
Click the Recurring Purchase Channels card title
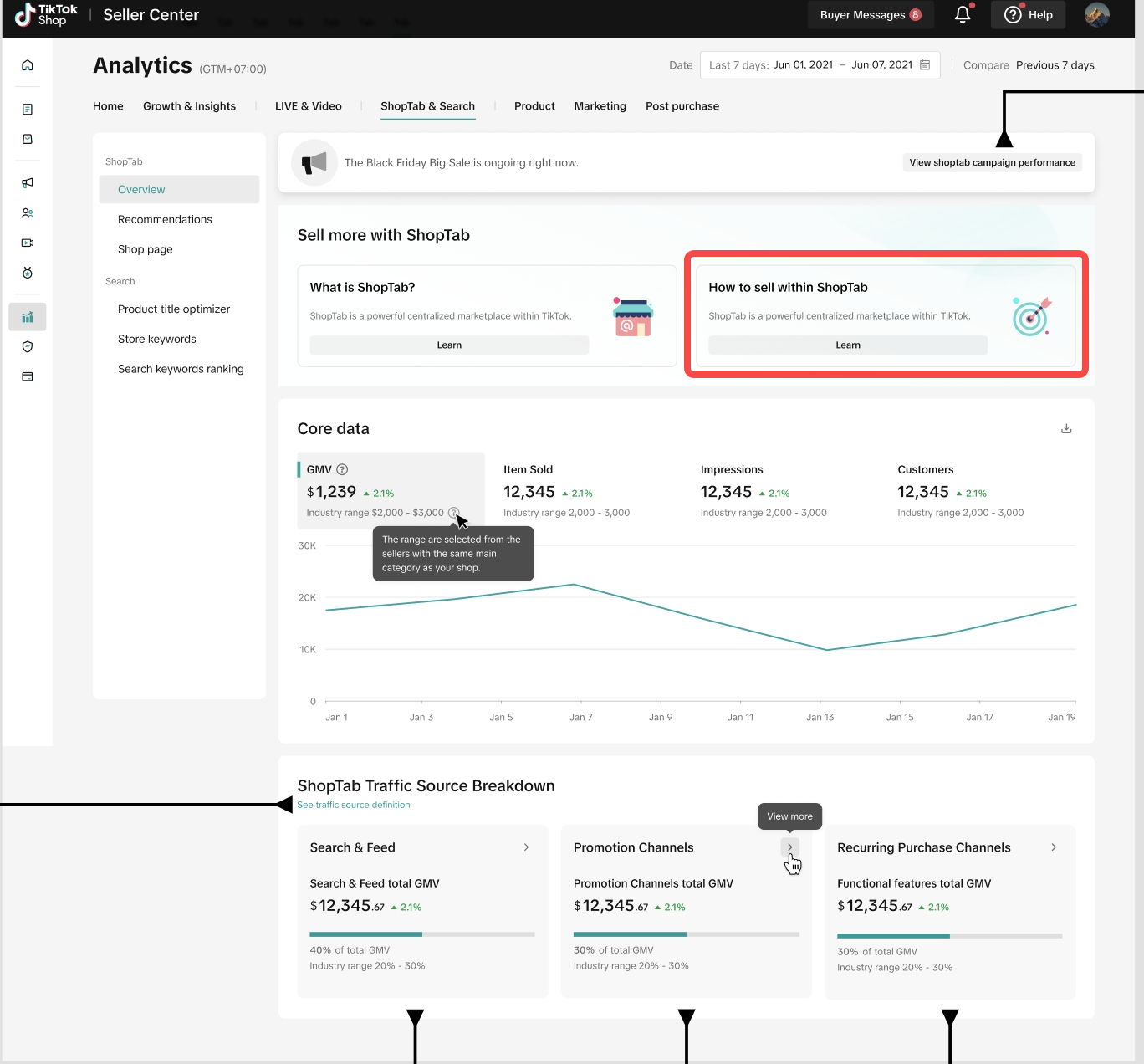point(924,847)
